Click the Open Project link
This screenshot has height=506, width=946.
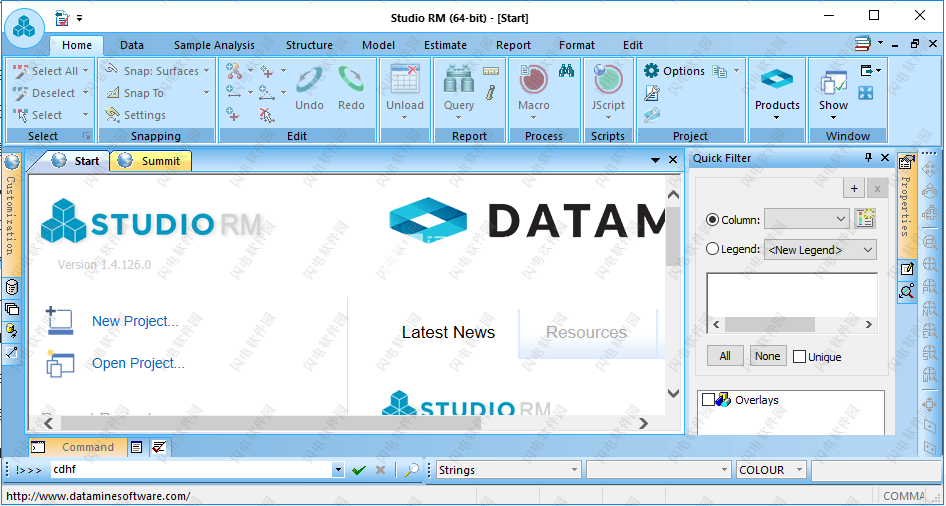138,363
